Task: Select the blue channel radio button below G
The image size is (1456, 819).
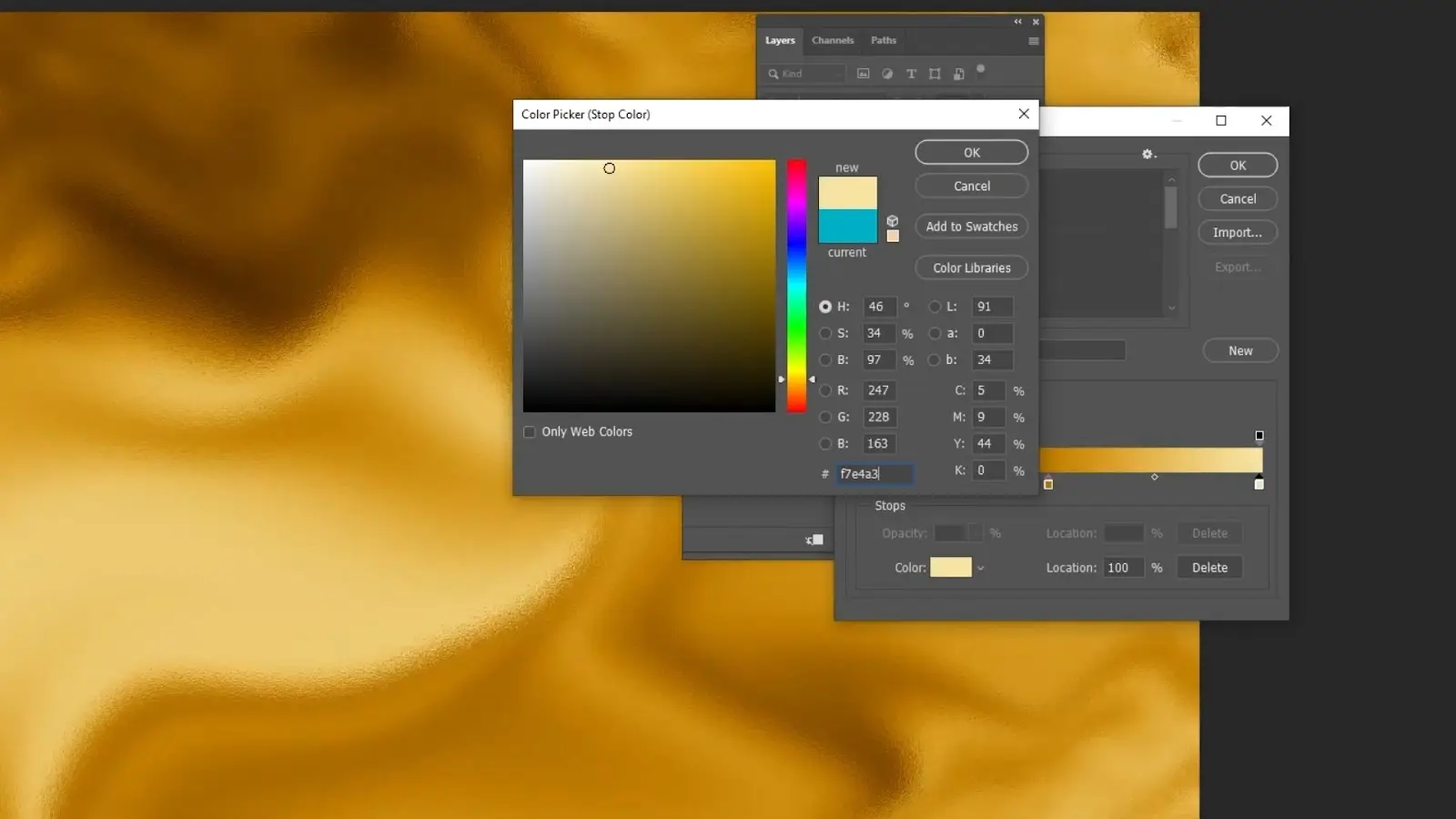Action: pyautogui.click(x=825, y=443)
